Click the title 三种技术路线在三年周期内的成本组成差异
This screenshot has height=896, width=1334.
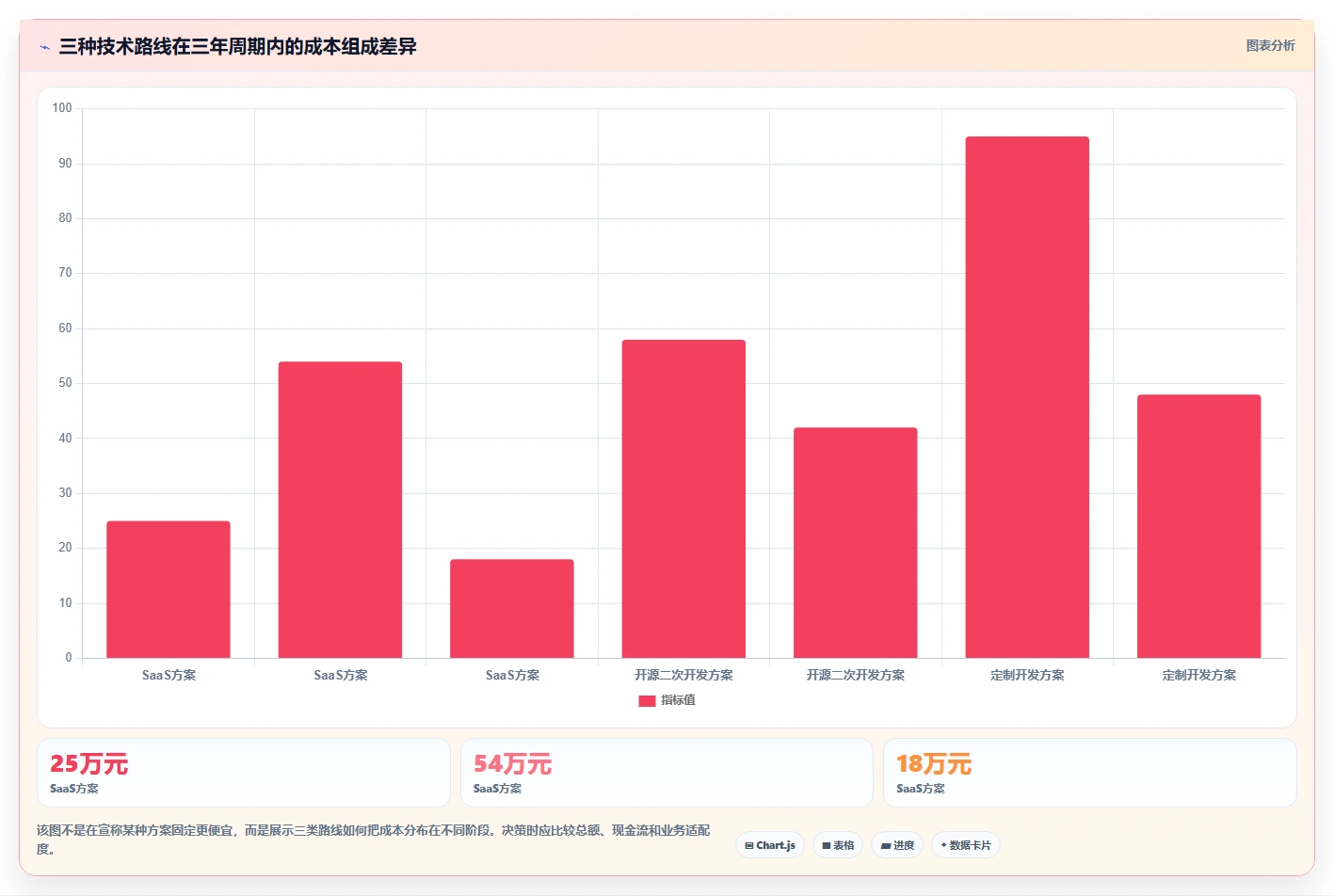click(237, 46)
